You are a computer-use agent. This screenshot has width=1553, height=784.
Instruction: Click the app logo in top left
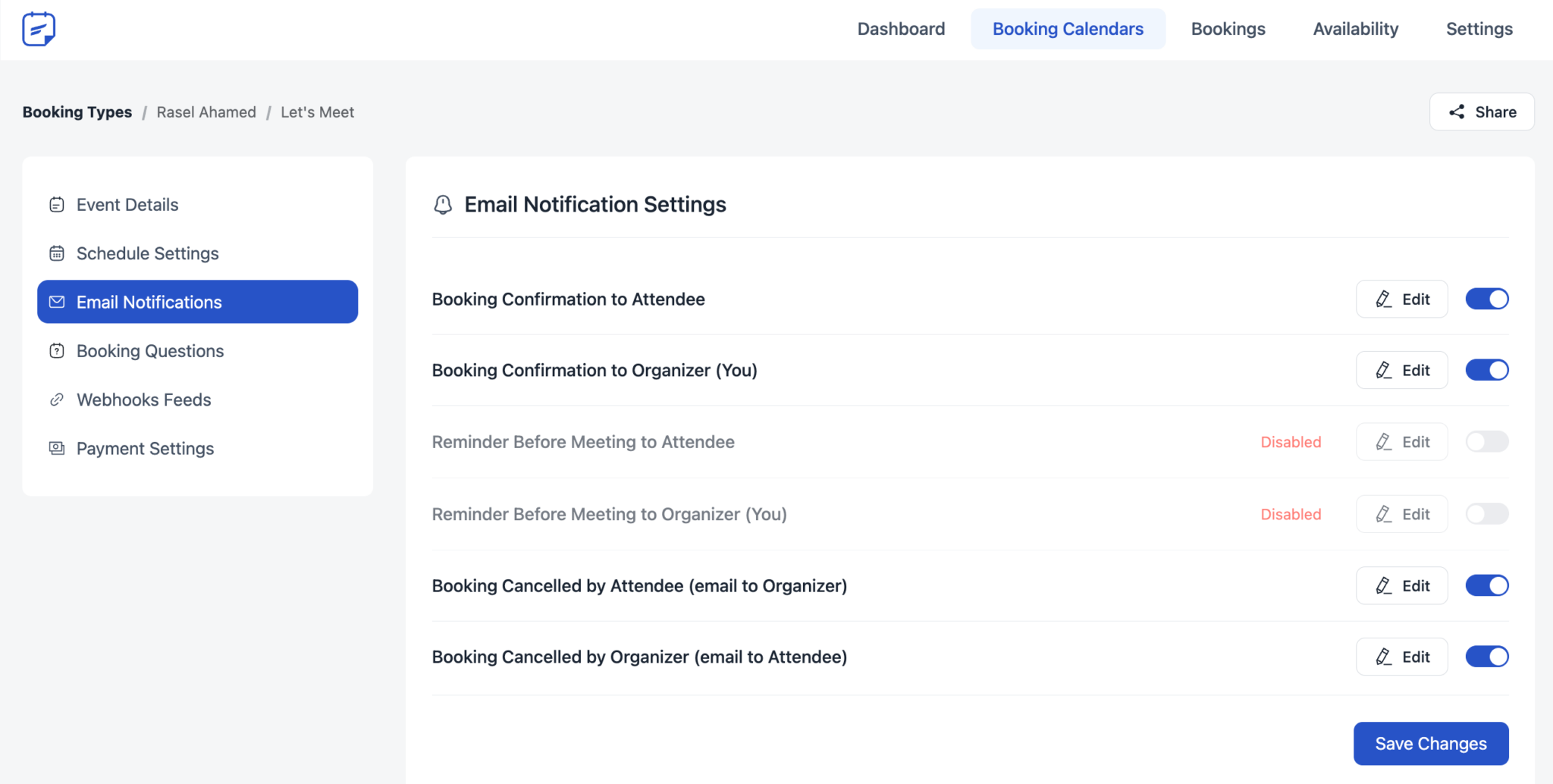[x=39, y=29]
